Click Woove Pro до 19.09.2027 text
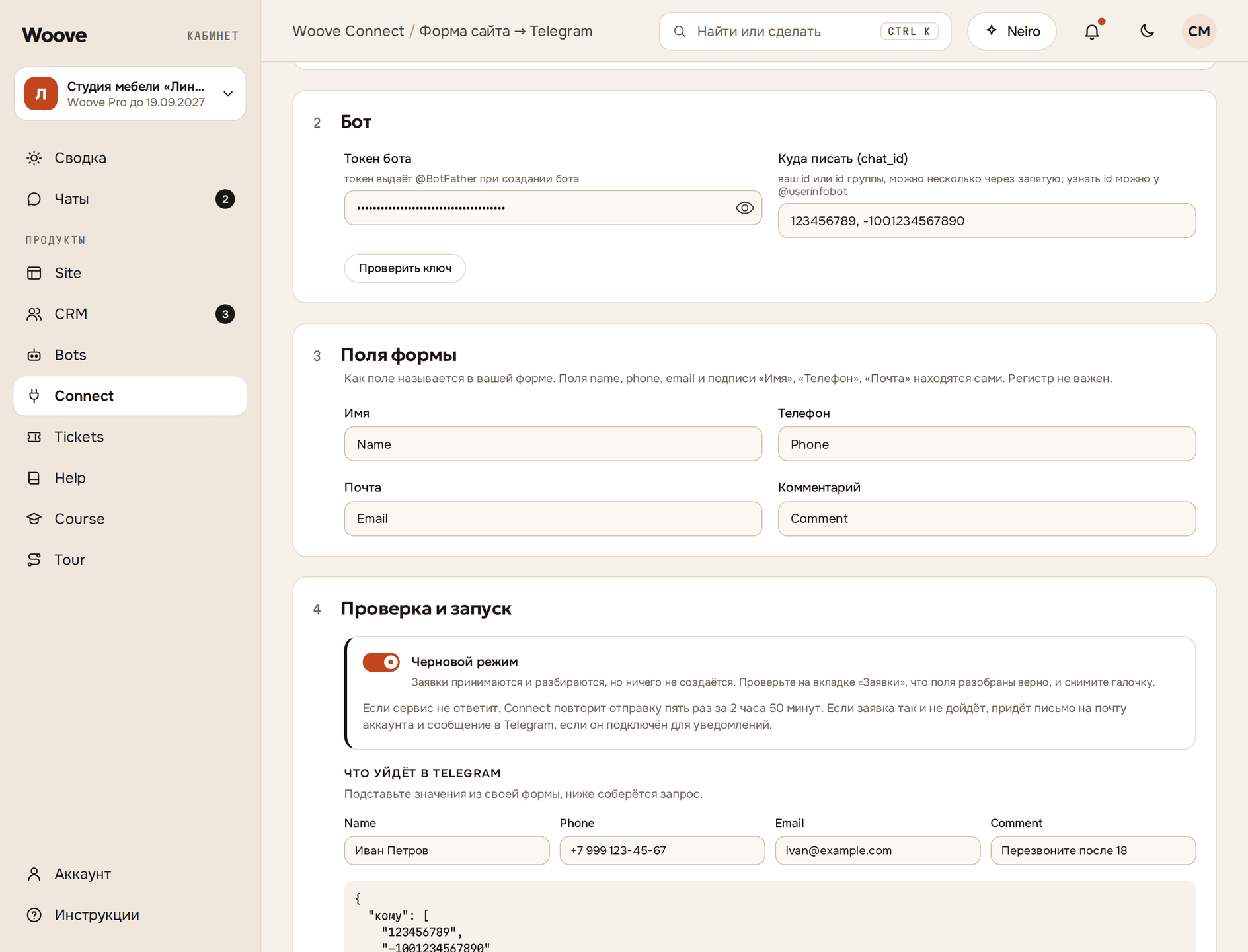Viewport: 1248px width, 952px height. point(136,102)
